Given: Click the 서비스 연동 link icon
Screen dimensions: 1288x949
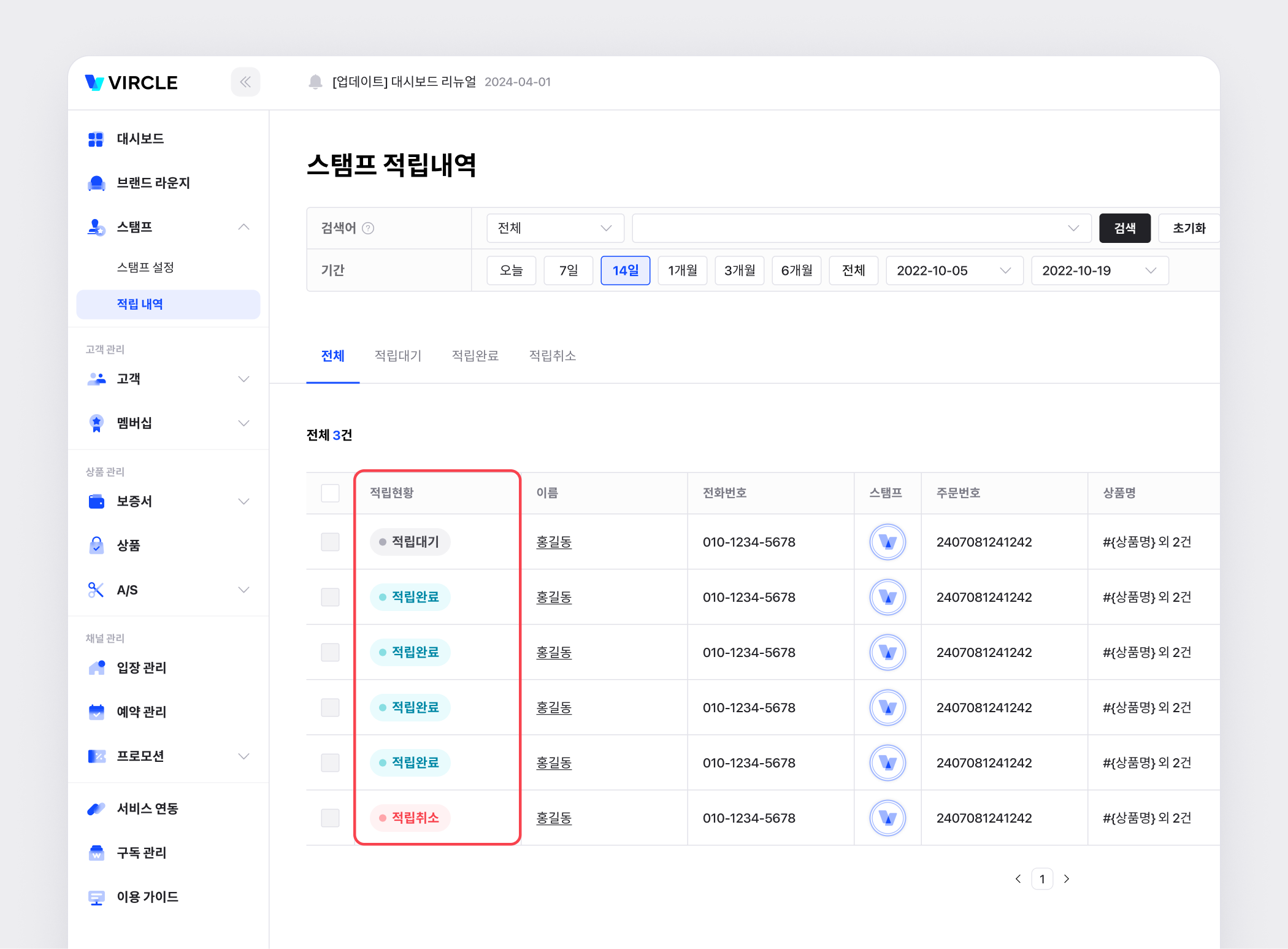Looking at the screenshot, I should 96,809.
